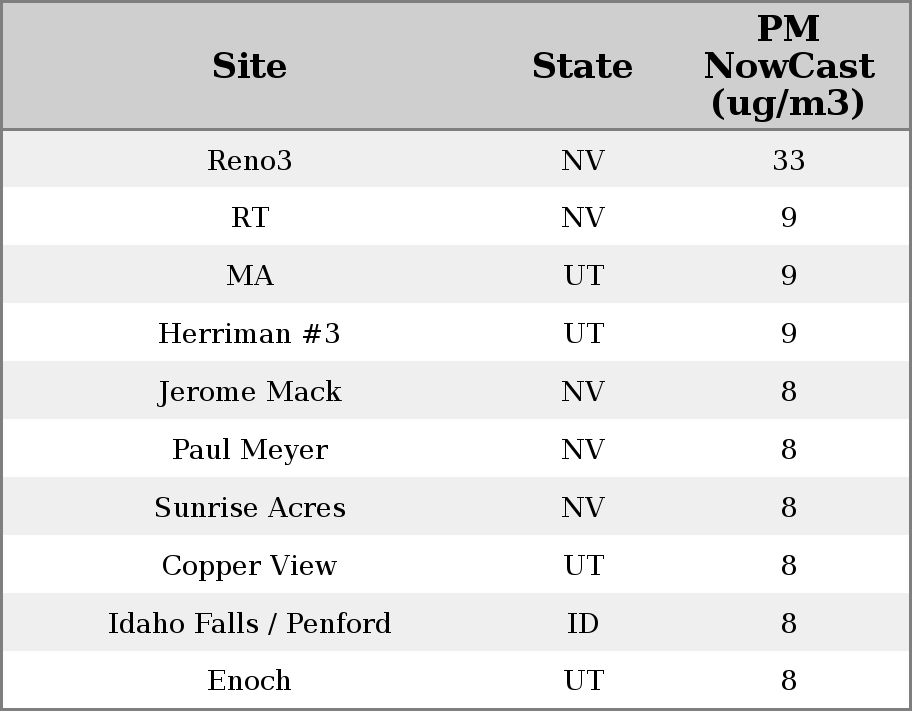
Task: Select the Sunrise Acres site cell
Action: point(249,507)
